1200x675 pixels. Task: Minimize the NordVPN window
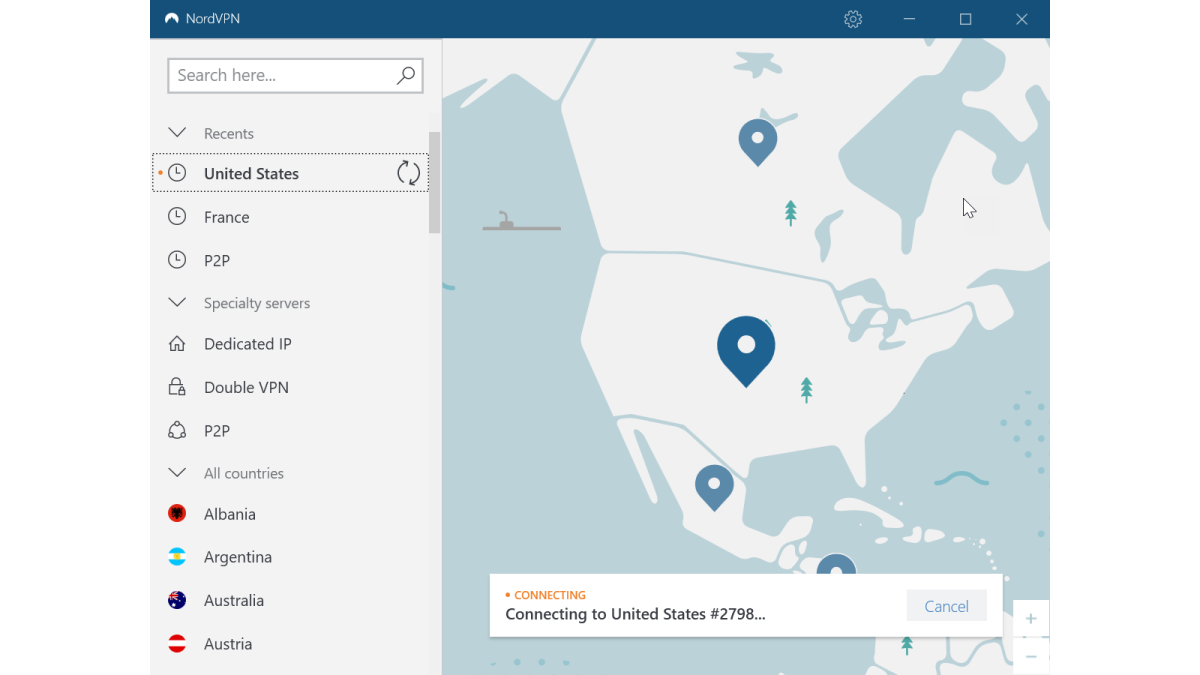pyautogui.click(x=909, y=19)
